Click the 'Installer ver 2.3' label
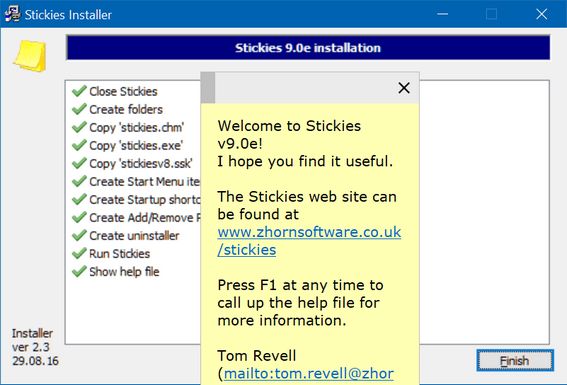Viewport: 567px width, 385px height. [x=32, y=340]
